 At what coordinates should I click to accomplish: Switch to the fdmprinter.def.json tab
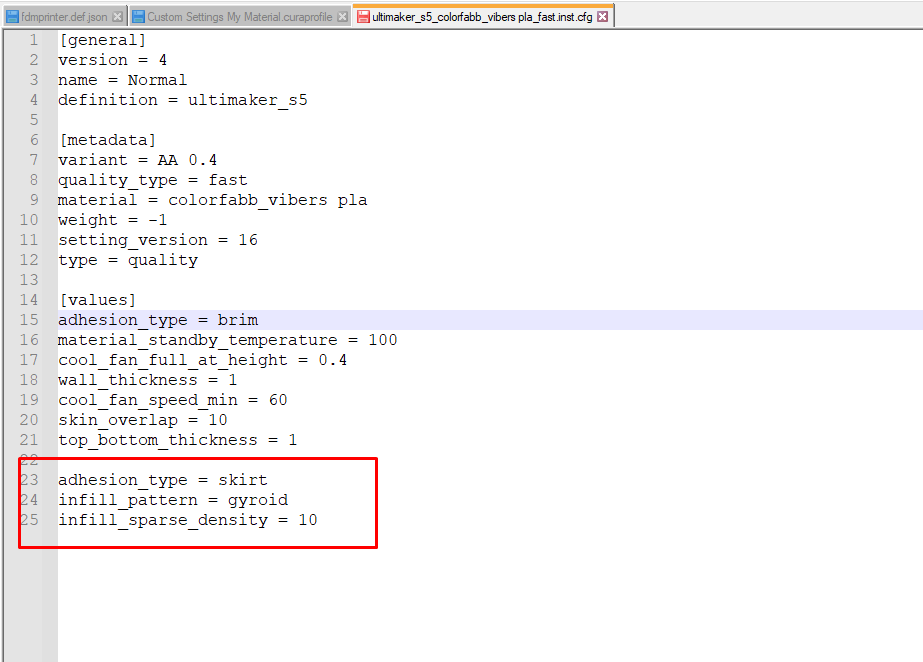[x=64, y=17]
